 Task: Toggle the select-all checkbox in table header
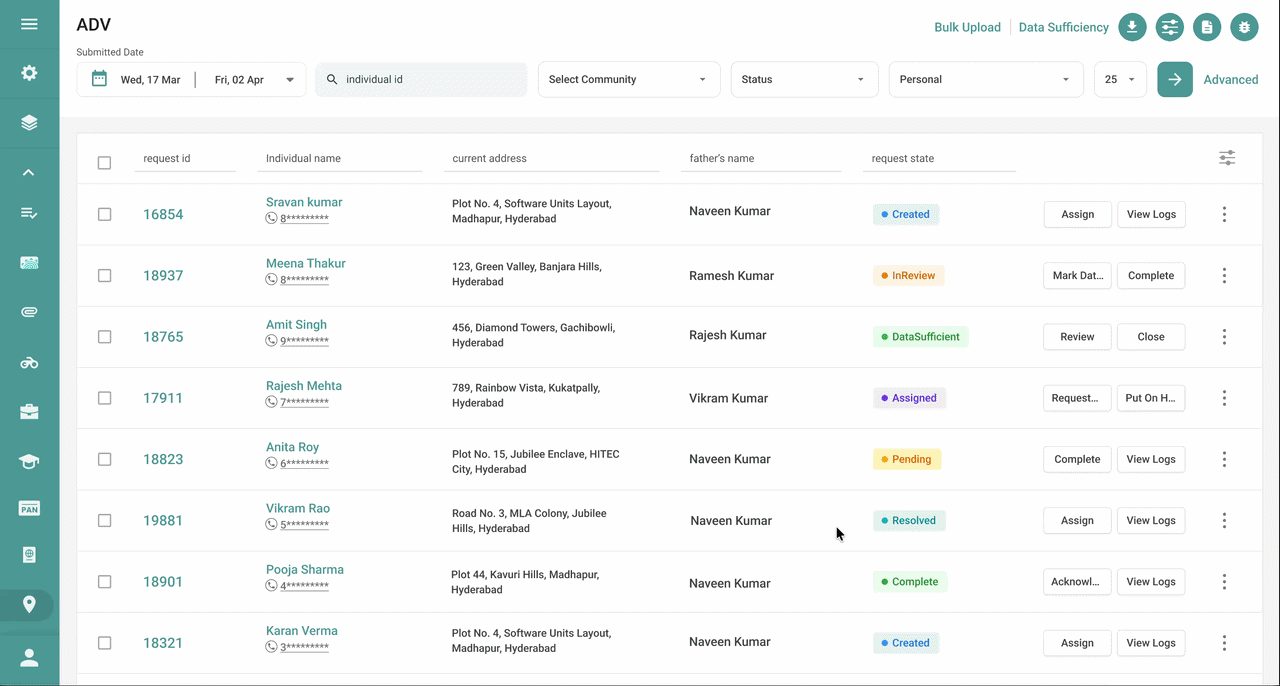104,163
